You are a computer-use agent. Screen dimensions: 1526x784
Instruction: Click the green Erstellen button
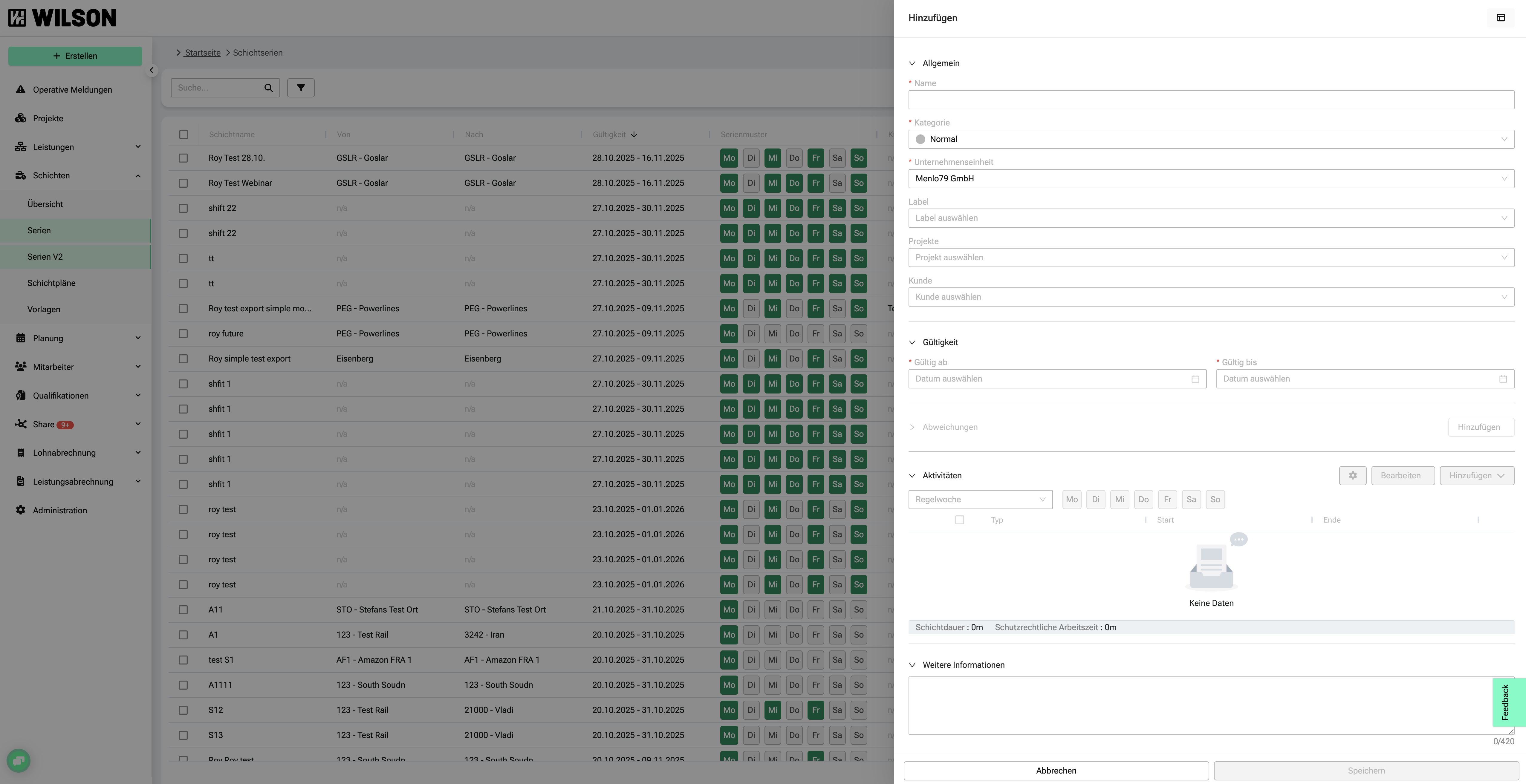point(75,56)
